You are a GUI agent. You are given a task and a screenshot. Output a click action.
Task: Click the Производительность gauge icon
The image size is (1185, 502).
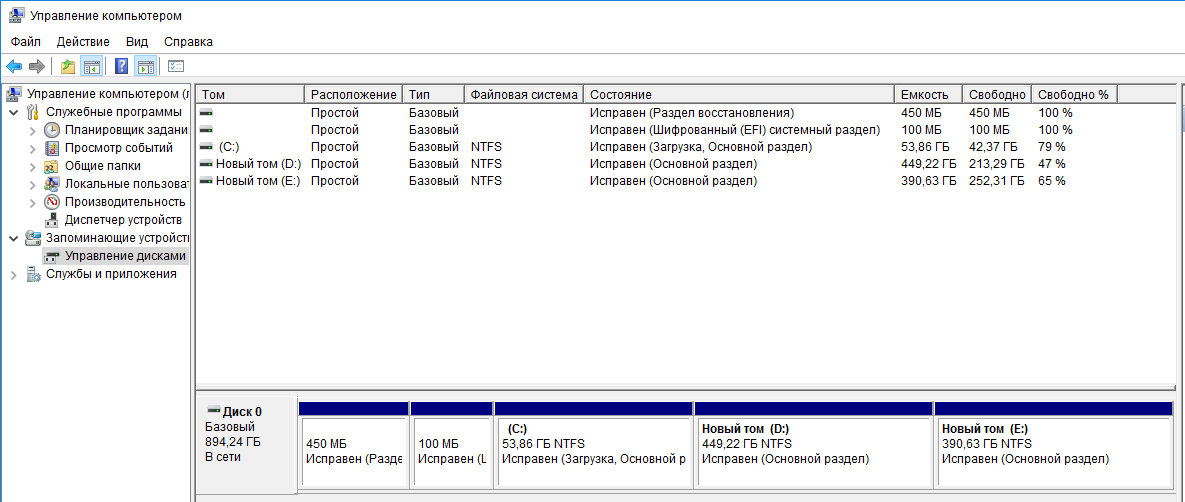(51, 202)
